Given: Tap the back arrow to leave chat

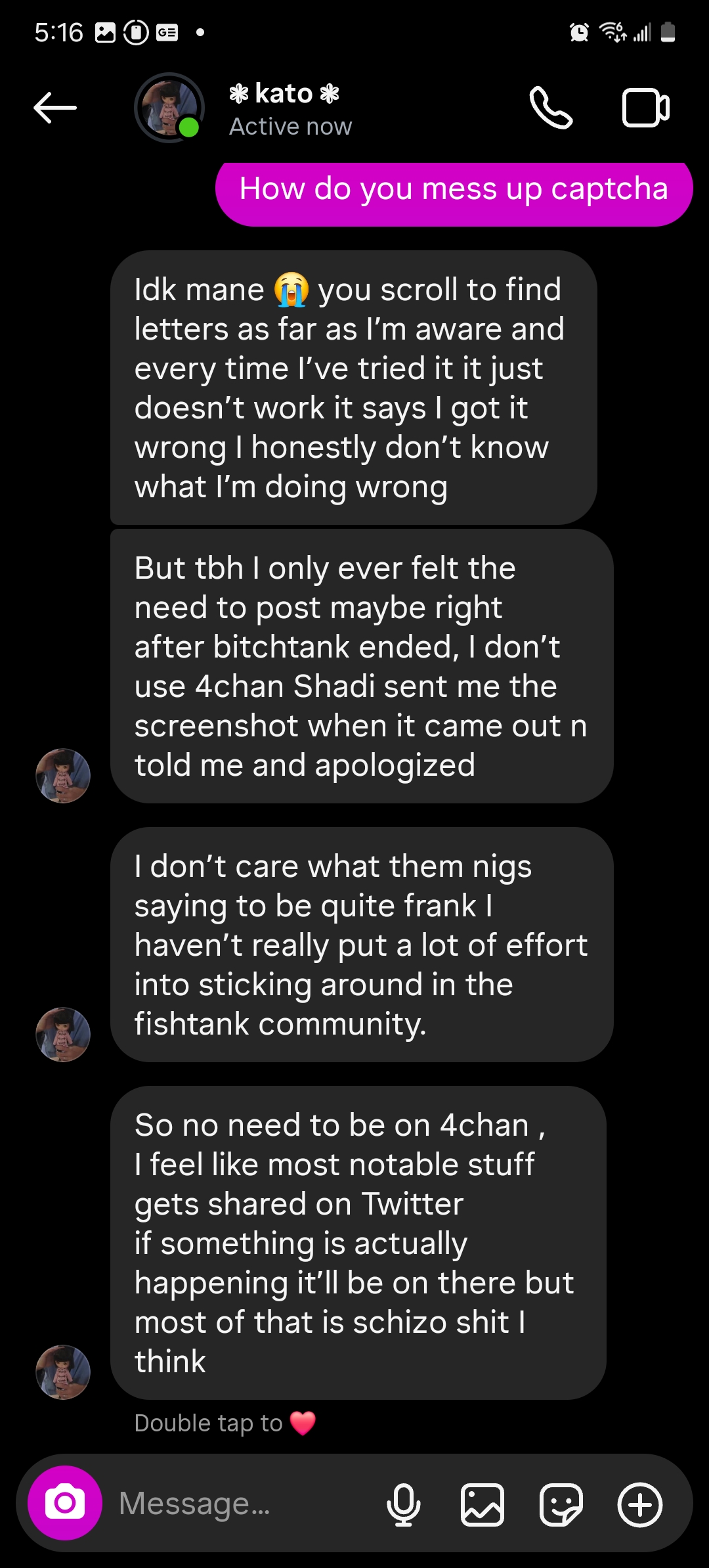Looking at the screenshot, I should (55, 108).
